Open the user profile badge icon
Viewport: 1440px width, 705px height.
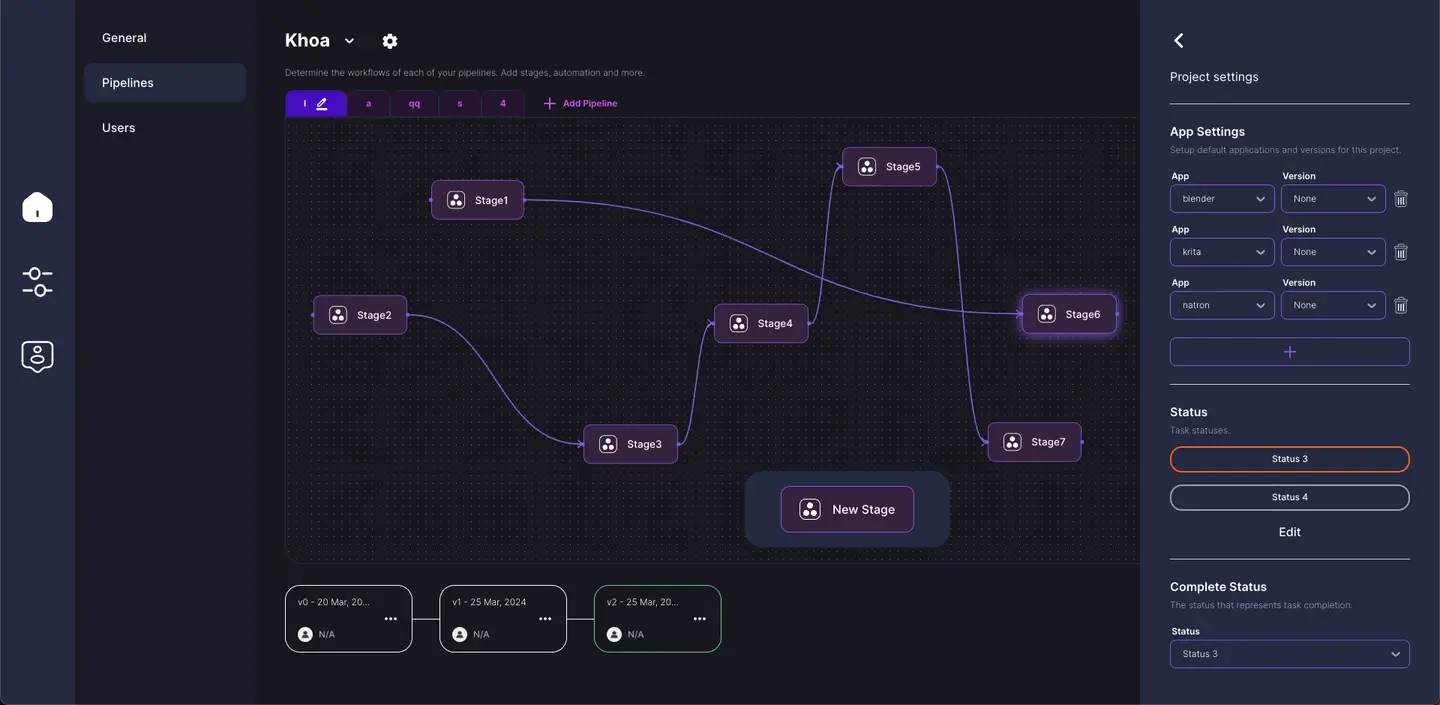(x=37, y=356)
